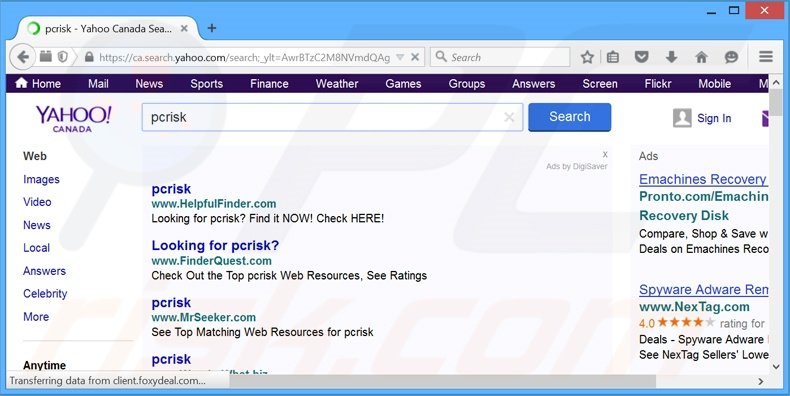The height and width of the screenshot is (396, 790).
Task: Expand More search categories
Action: pyautogui.click(x=36, y=317)
